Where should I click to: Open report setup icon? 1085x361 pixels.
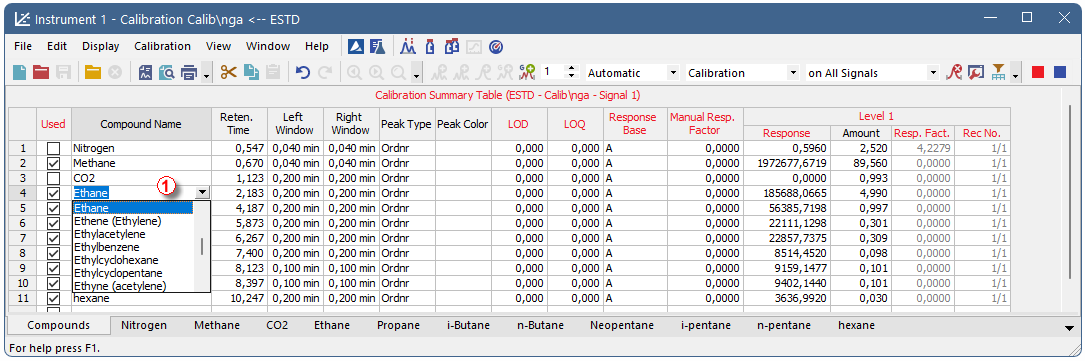coord(146,72)
